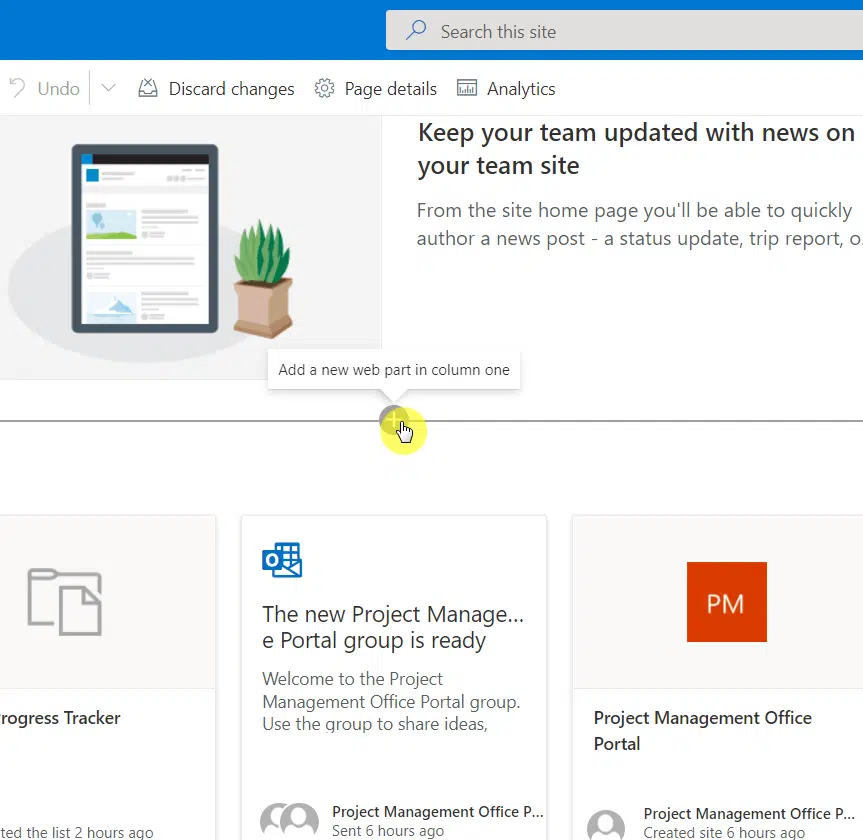Click the "Welcome to the Project" description

click(391, 701)
